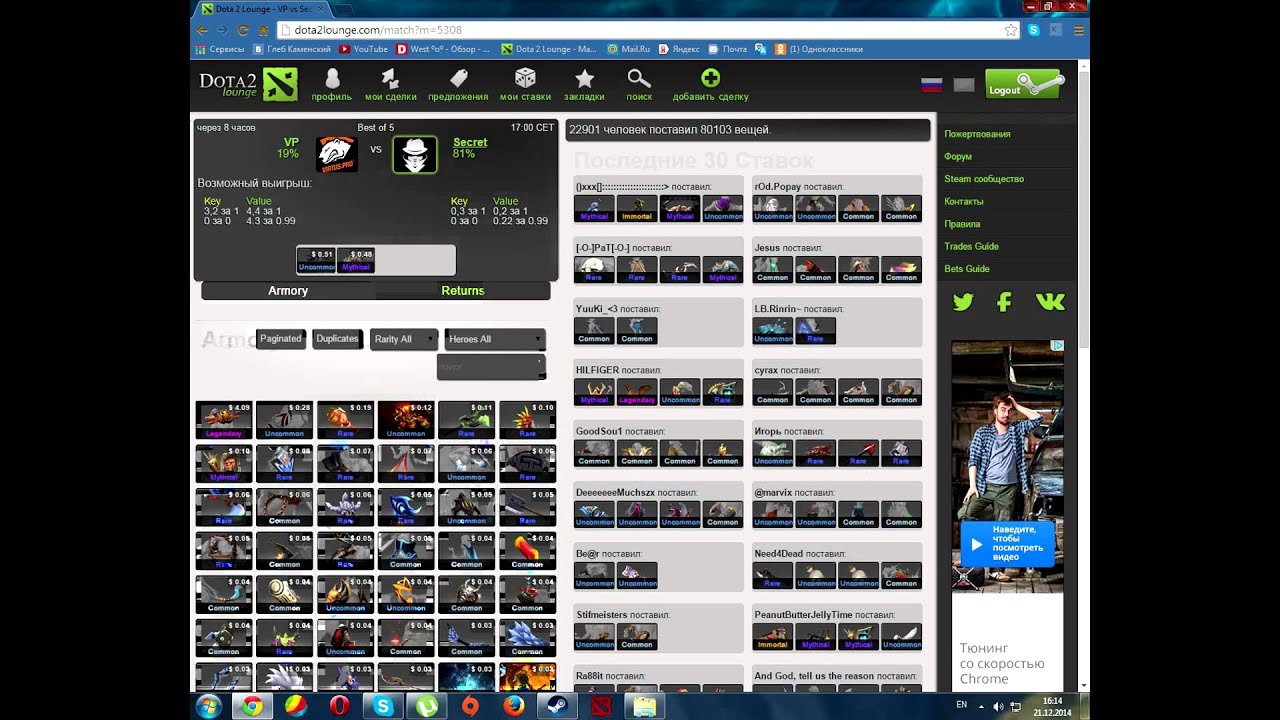Open the профиль profile icon
Screen dimensions: 1280x720
pos(332,79)
